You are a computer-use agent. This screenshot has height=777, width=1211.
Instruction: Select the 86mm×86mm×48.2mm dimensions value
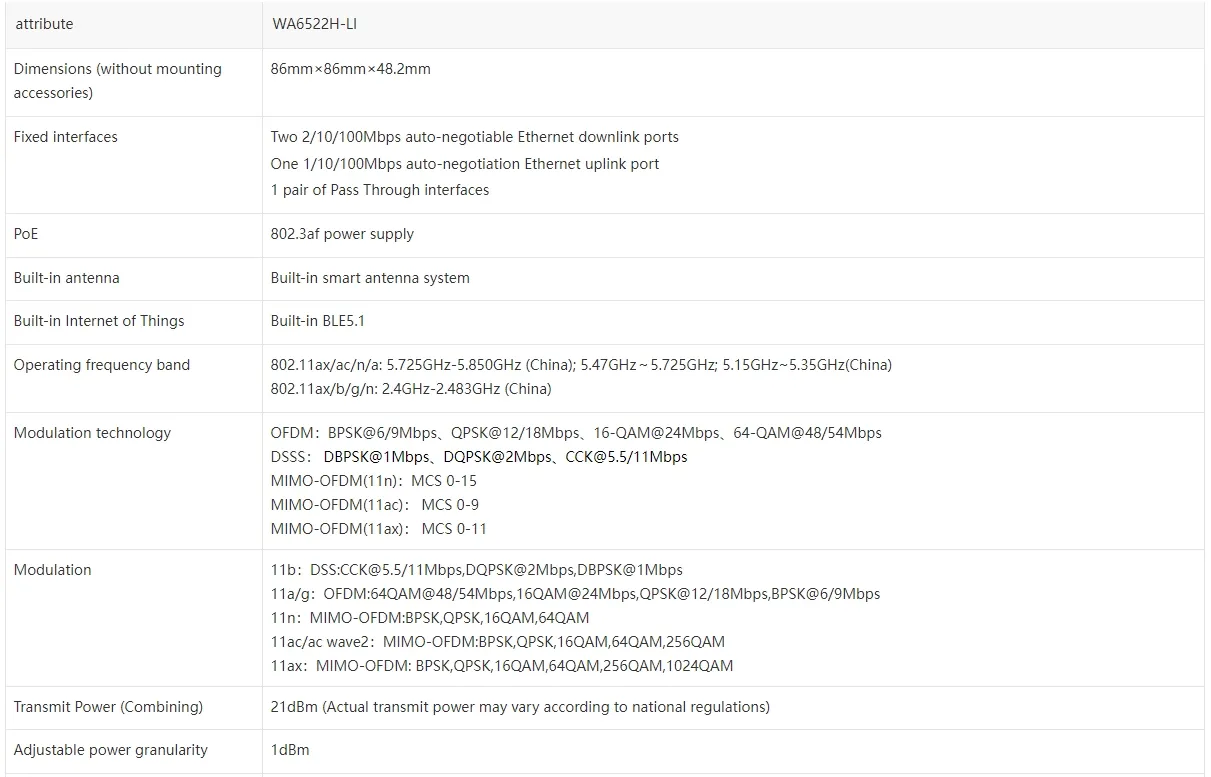350,69
